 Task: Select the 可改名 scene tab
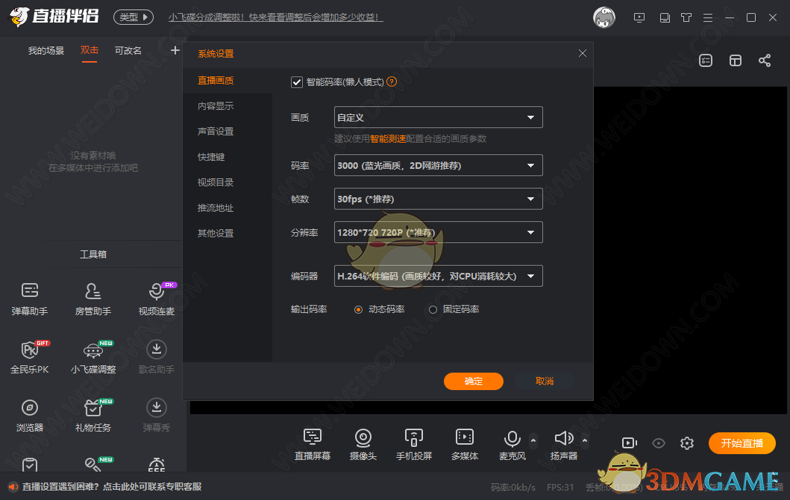pyautogui.click(x=128, y=50)
